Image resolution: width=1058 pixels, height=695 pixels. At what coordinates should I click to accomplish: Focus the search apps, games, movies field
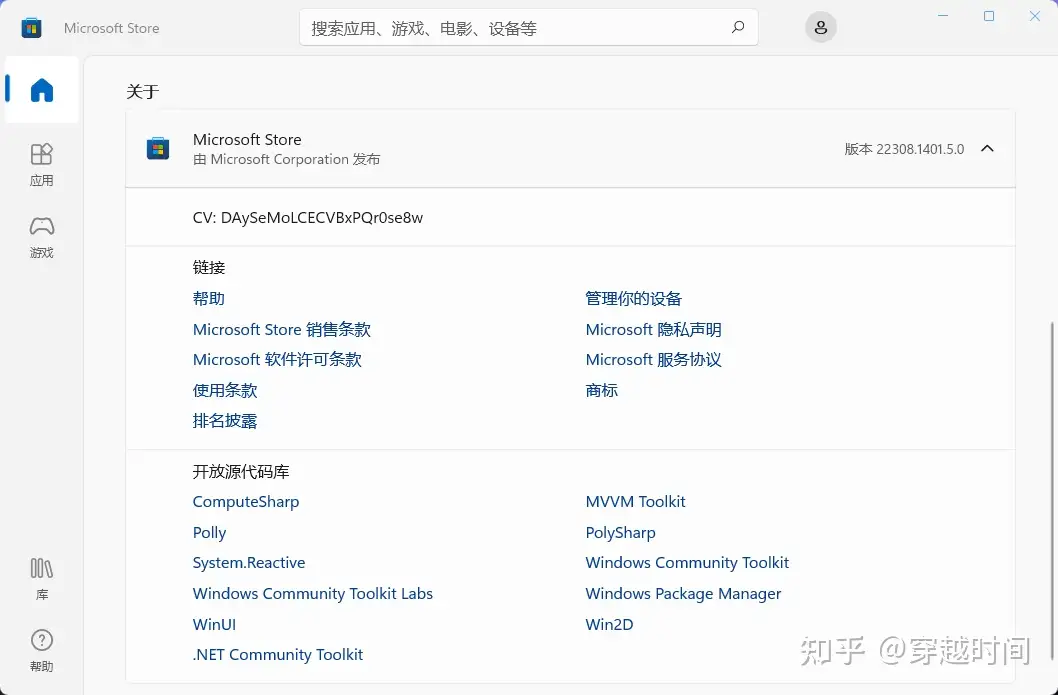tap(528, 28)
